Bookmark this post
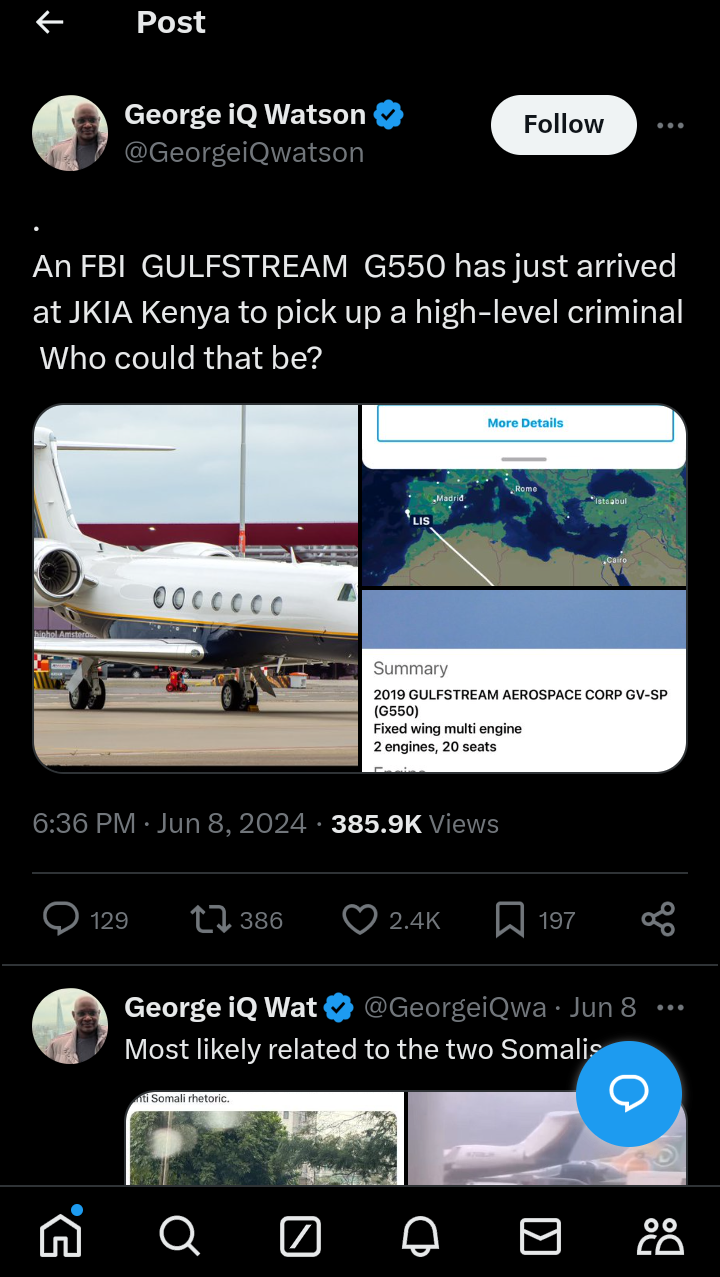The image size is (720, 1277). click(510, 919)
